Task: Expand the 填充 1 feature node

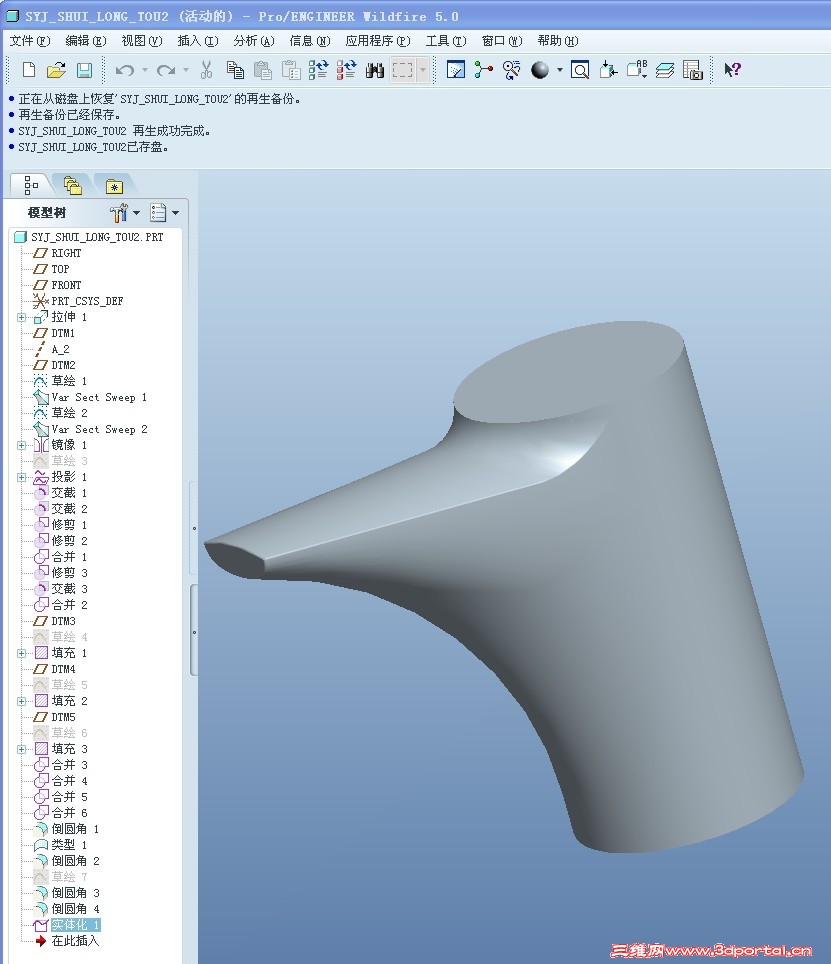Action: tap(22, 653)
